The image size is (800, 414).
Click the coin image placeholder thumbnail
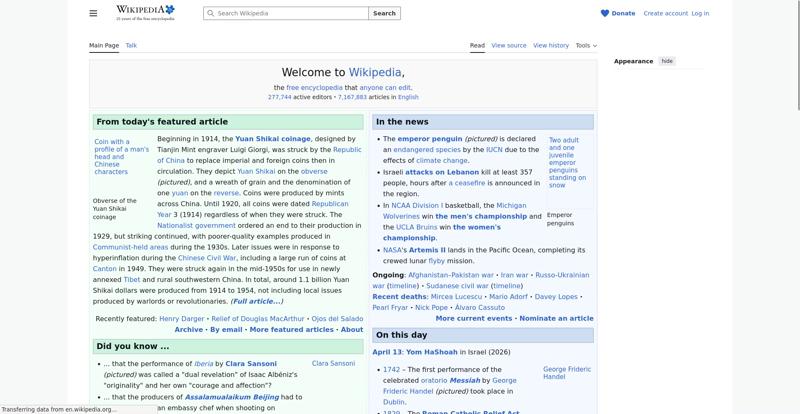pos(122,157)
